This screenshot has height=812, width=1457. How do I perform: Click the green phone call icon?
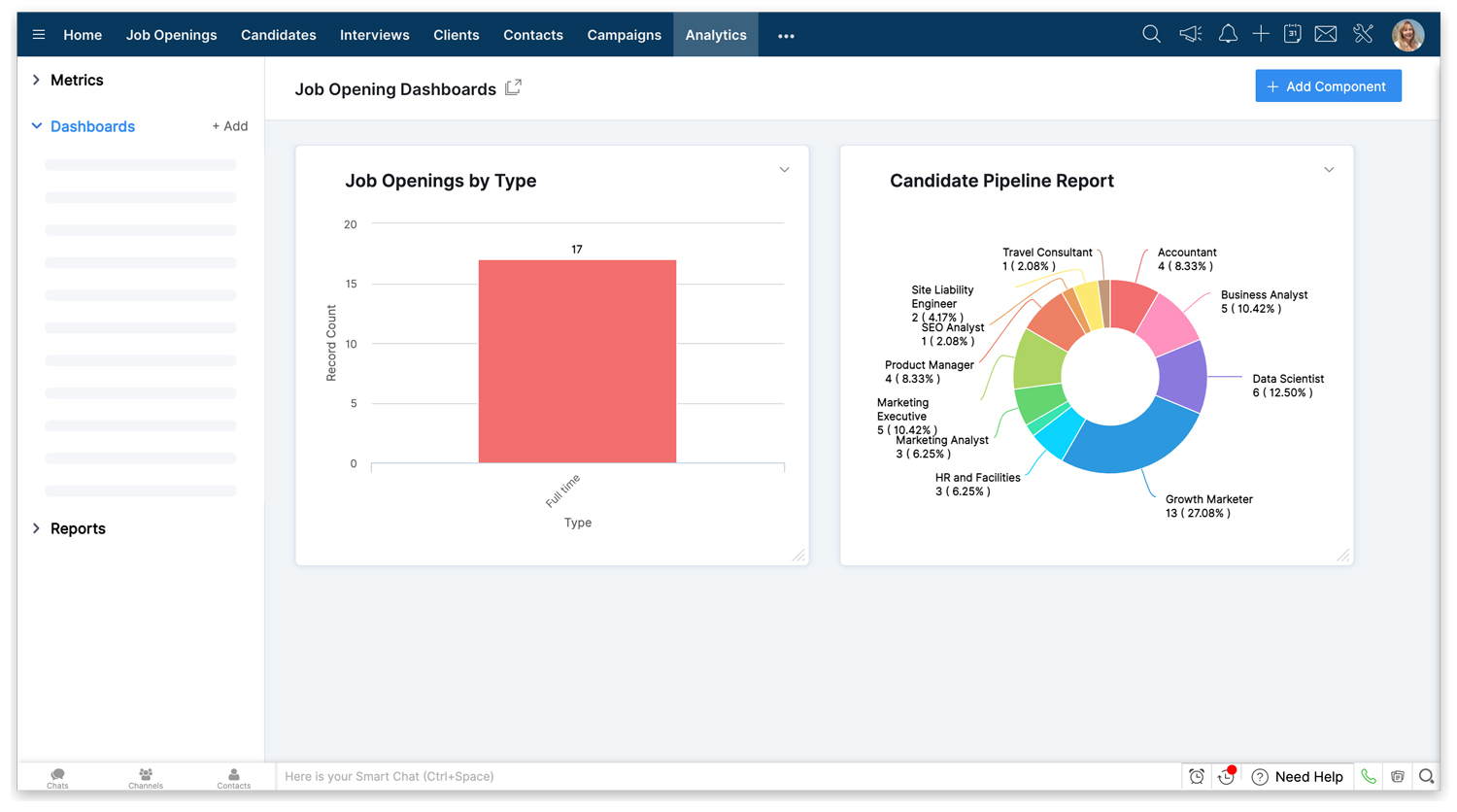1369,776
